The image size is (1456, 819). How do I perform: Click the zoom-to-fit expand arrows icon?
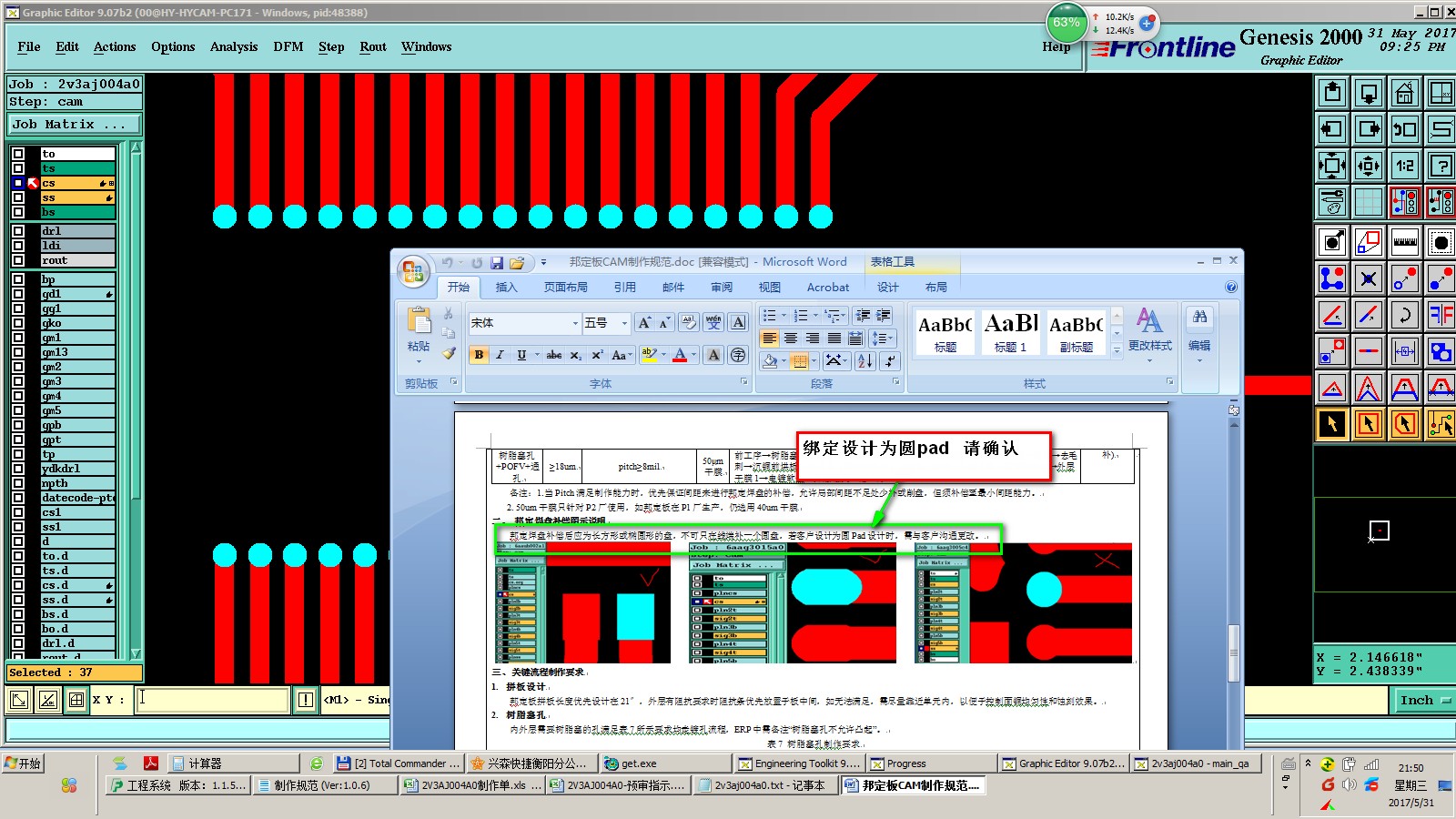pos(1333,166)
